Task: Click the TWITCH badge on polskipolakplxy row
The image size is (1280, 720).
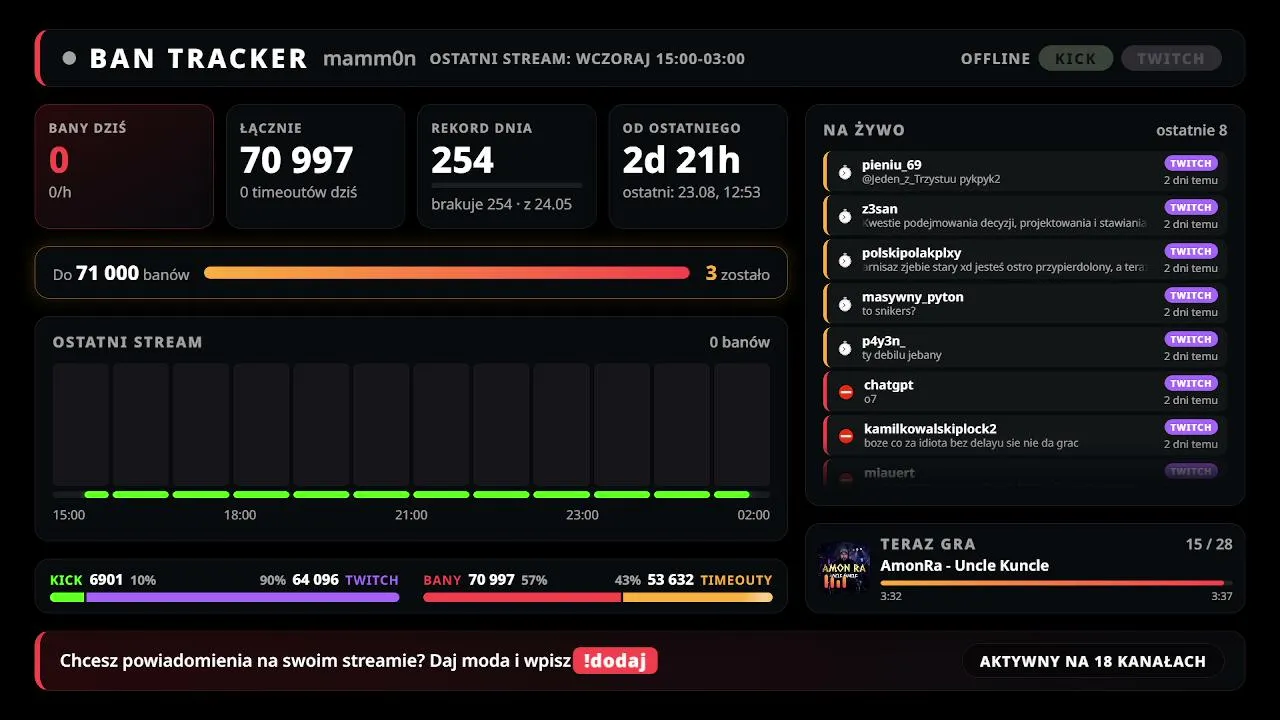Action: click(1190, 251)
